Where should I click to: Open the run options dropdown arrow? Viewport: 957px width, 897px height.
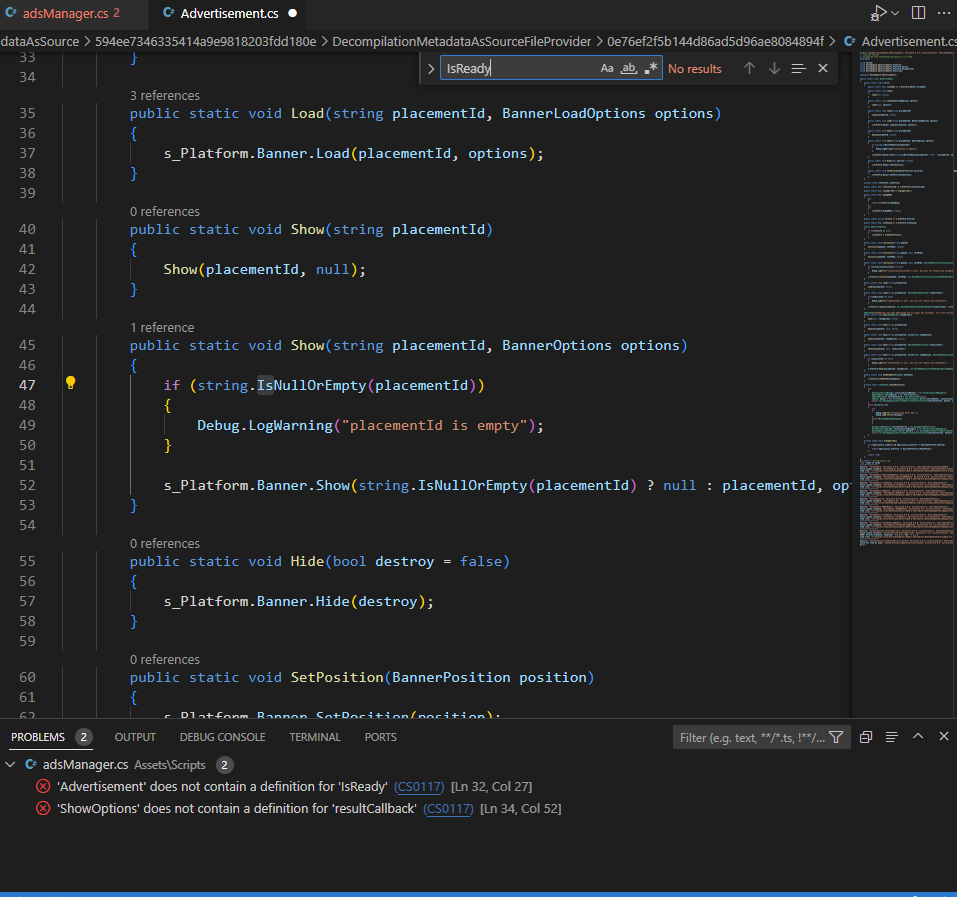coord(895,13)
